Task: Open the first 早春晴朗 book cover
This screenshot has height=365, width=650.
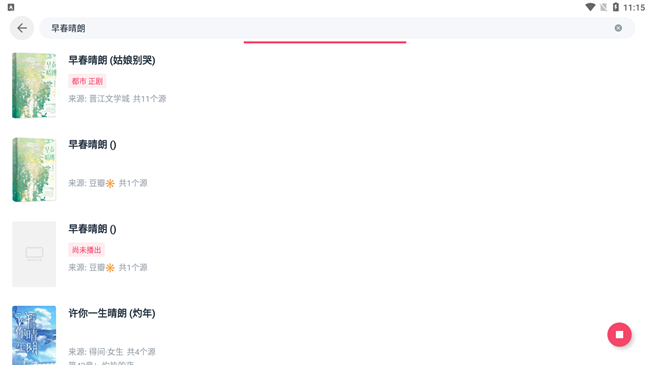Action: 34,85
